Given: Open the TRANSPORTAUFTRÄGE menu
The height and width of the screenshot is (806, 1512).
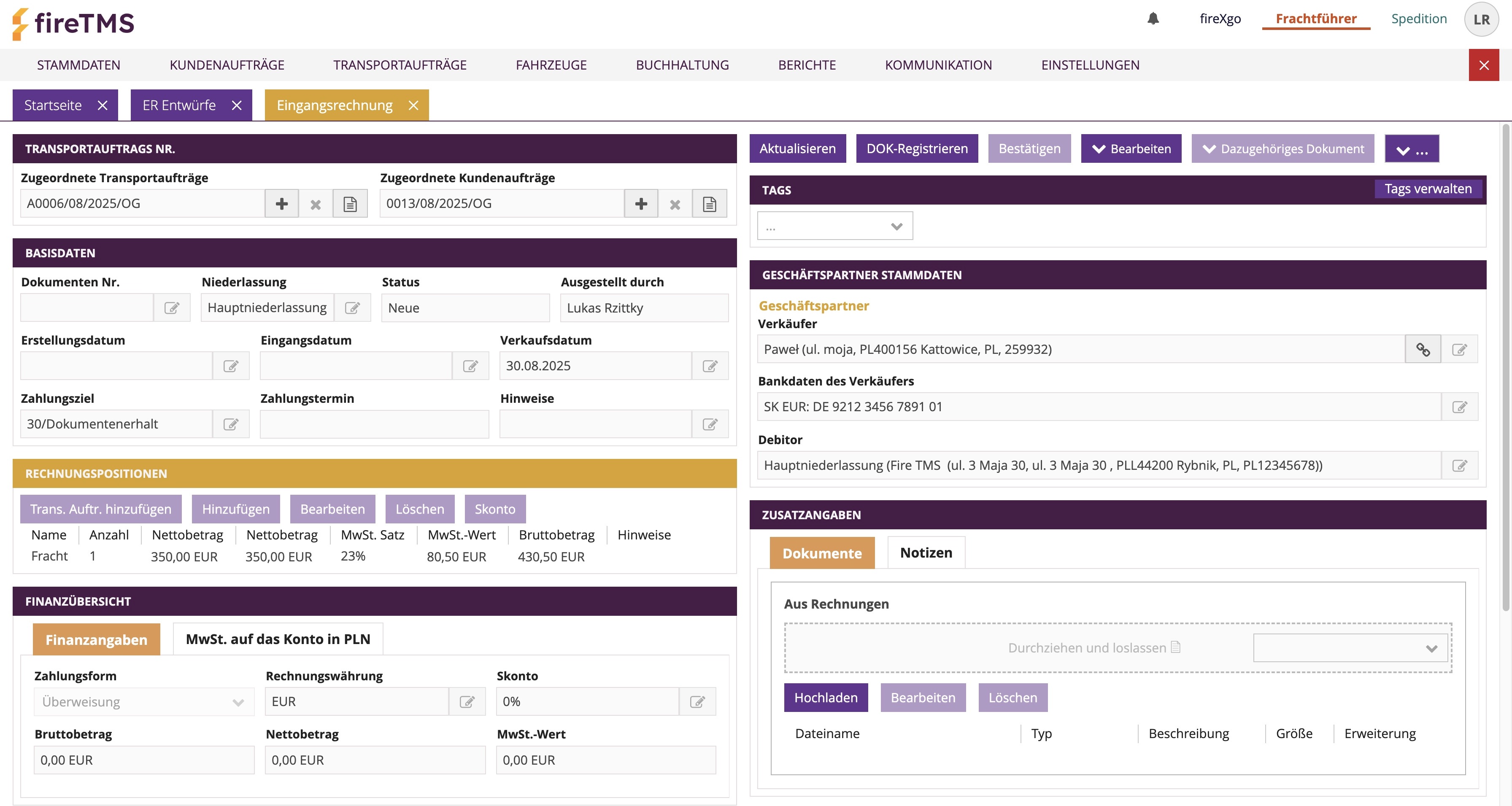Looking at the screenshot, I should pyautogui.click(x=400, y=65).
